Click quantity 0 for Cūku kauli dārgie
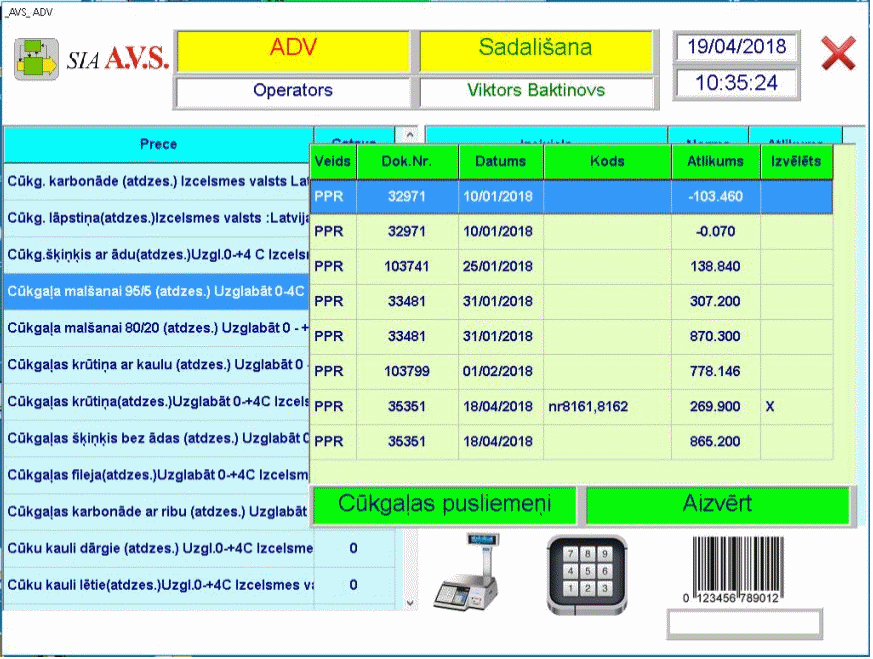This screenshot has height=659, width=873. click(354, 549)
